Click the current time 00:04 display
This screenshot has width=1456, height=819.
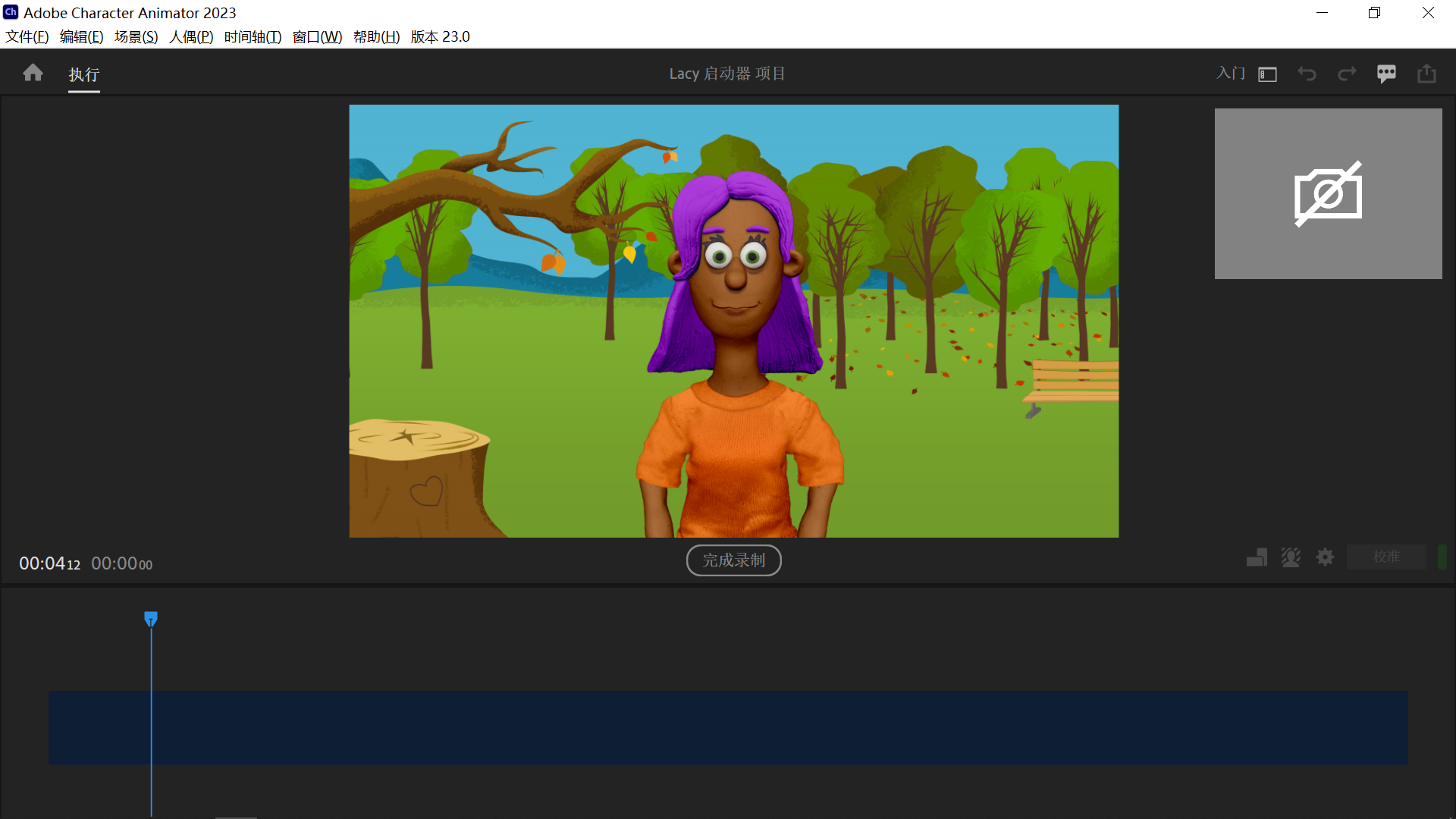tap(49, 563)
